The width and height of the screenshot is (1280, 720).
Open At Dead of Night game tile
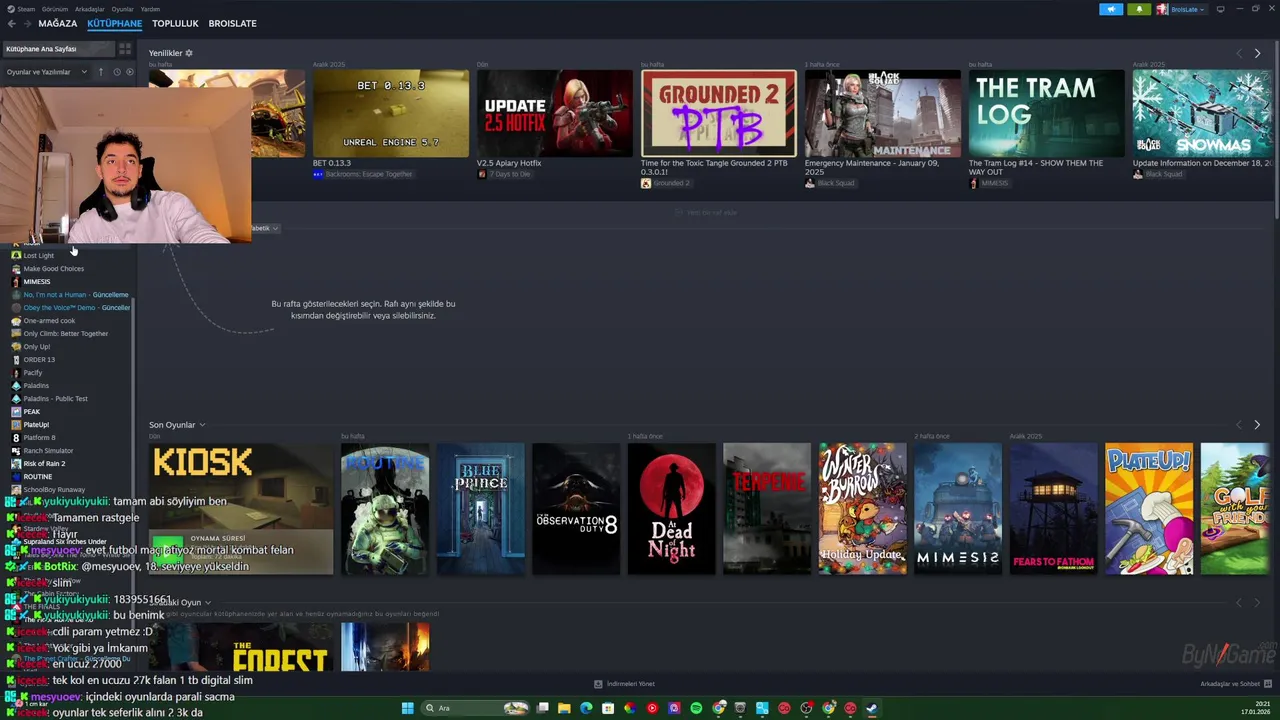pyautogui.click(x=672, y=509)
